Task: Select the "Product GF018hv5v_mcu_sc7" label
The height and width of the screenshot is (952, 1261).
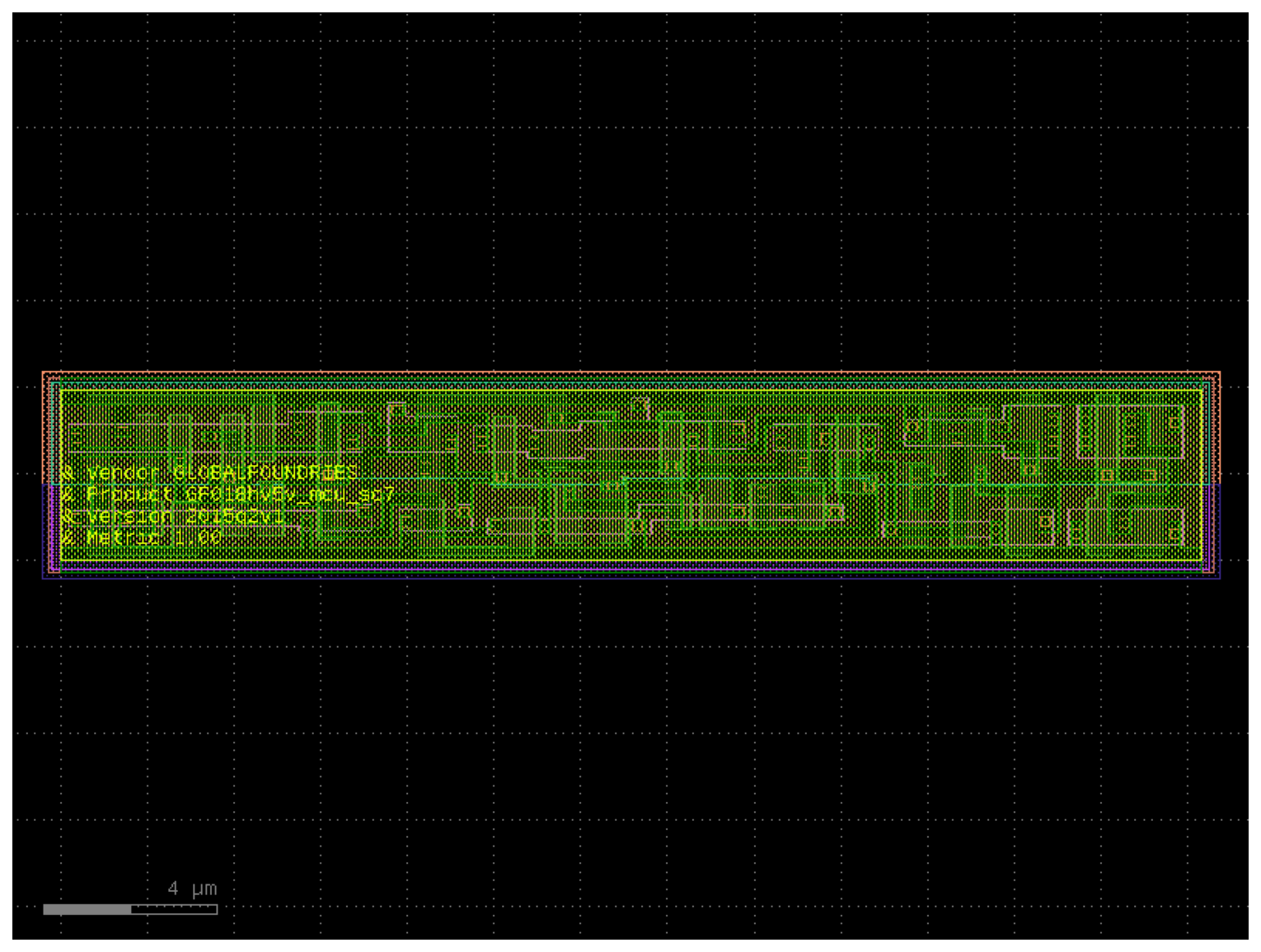Action: [240, 495]
